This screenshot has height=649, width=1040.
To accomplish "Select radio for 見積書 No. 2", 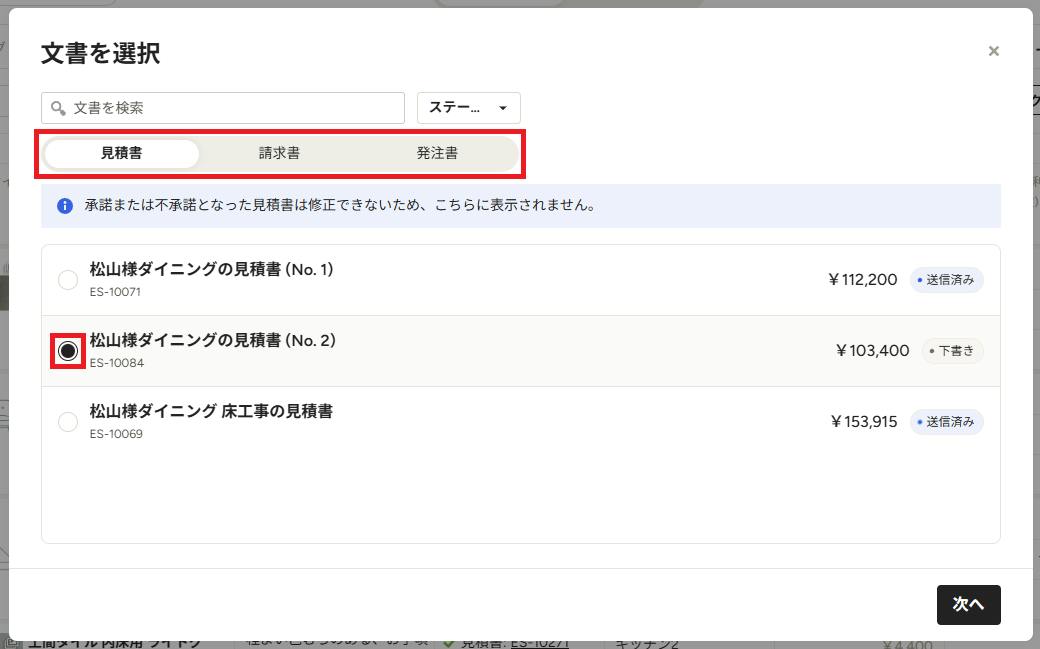I will click(68, 351).
